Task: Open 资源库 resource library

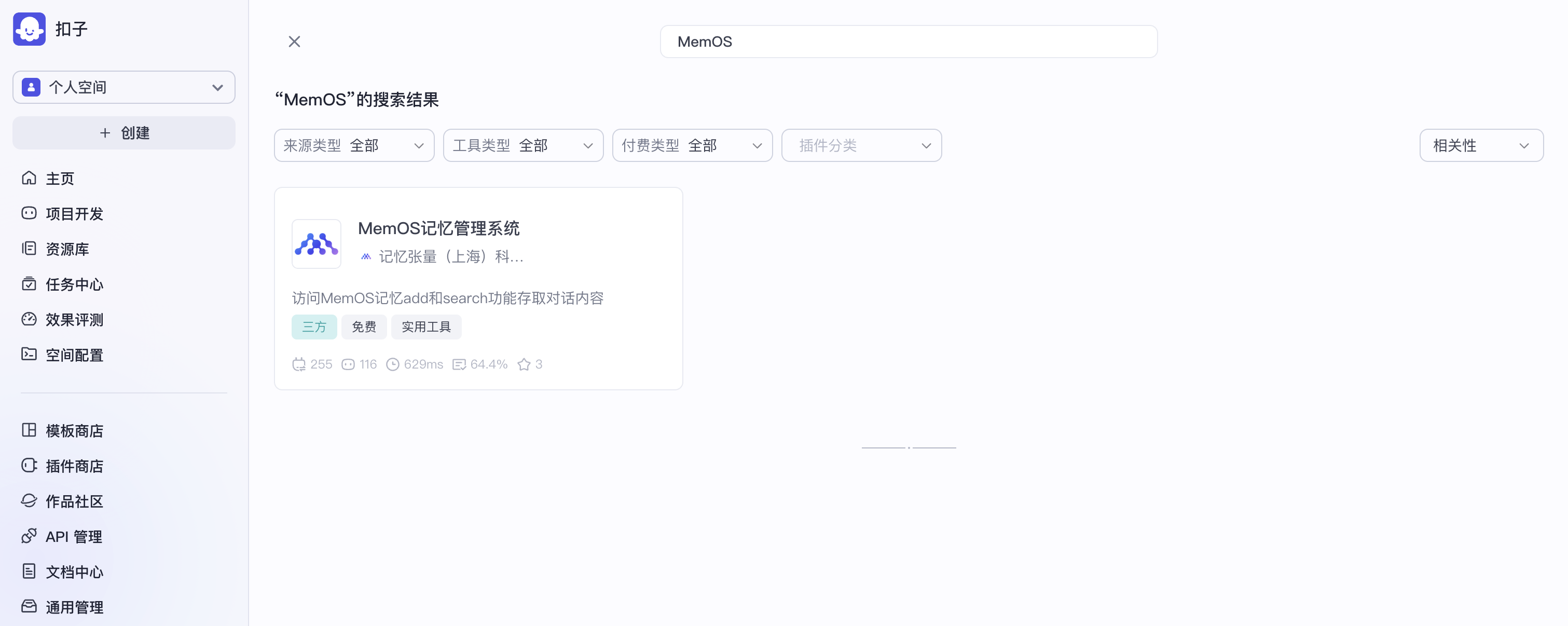Action: click(x=67, y=249)
